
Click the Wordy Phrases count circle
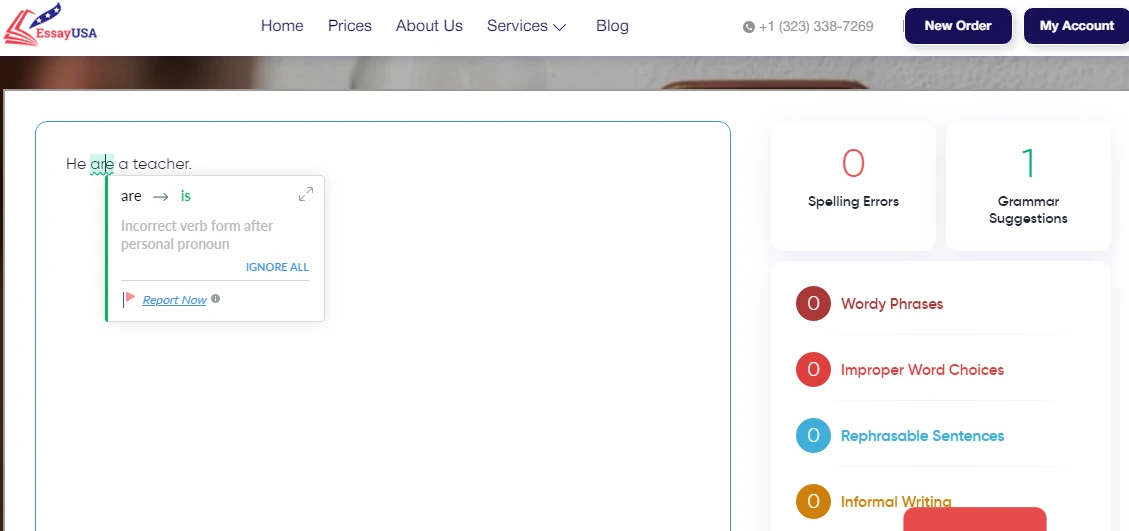click(x=813, y=303)
